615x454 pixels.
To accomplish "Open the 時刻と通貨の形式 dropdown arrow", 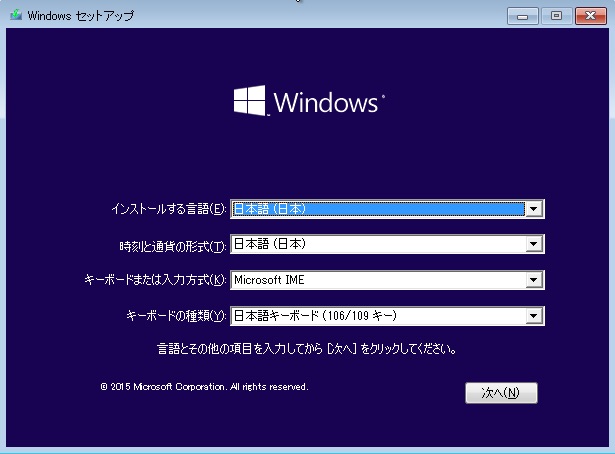I will click(x=534, y=245).
